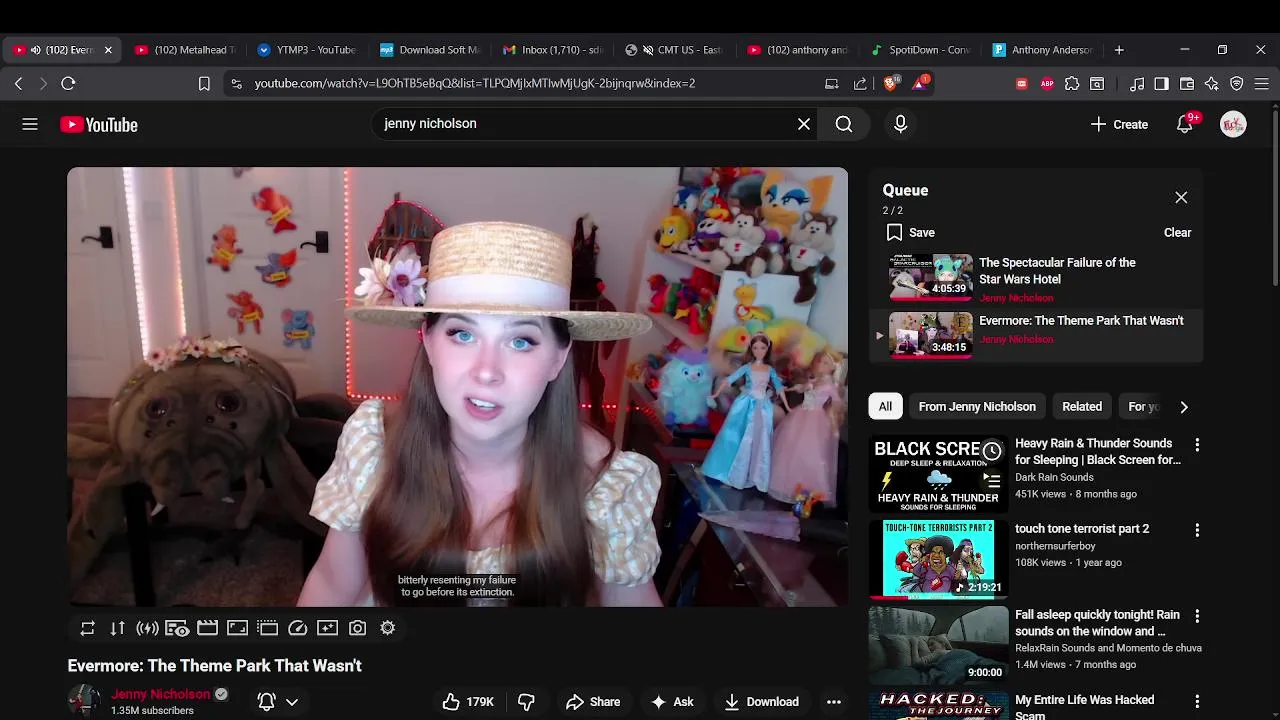This screenshot has width=1280, height=720.
Task: Open the new tab plus button
Action: (1119, 50)
